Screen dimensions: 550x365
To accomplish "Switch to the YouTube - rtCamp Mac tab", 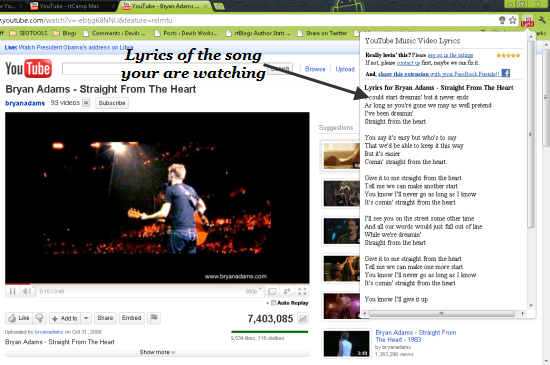I will [69, 6].
